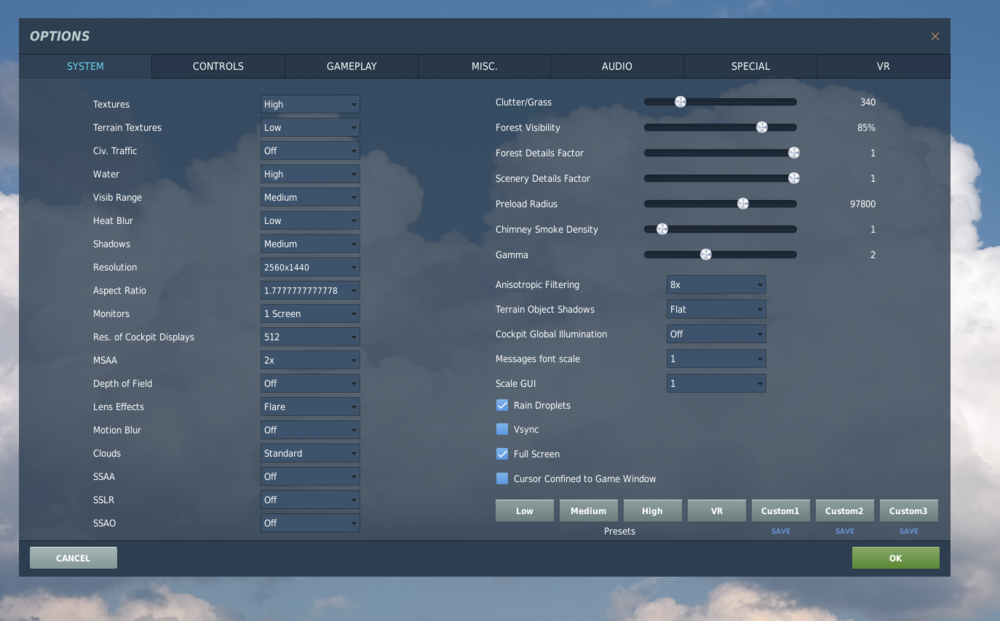Apply the High graphics preset
The width and height of the screenshot is (1000, 621).
pyautogui.click(x=652, y=510)
